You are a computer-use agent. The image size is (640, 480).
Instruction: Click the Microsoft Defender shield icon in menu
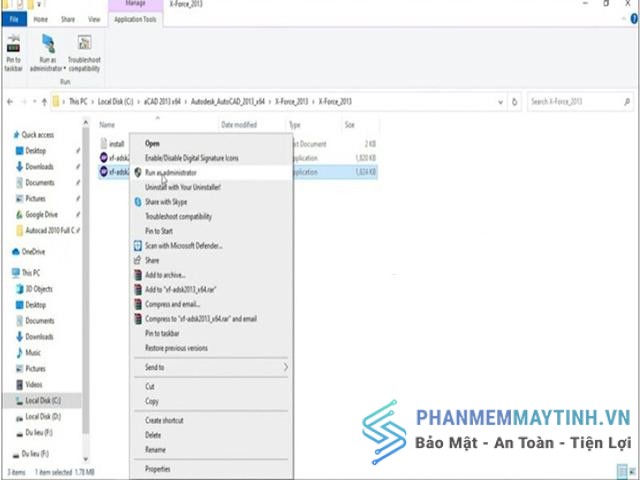click(x=138, y=246)
